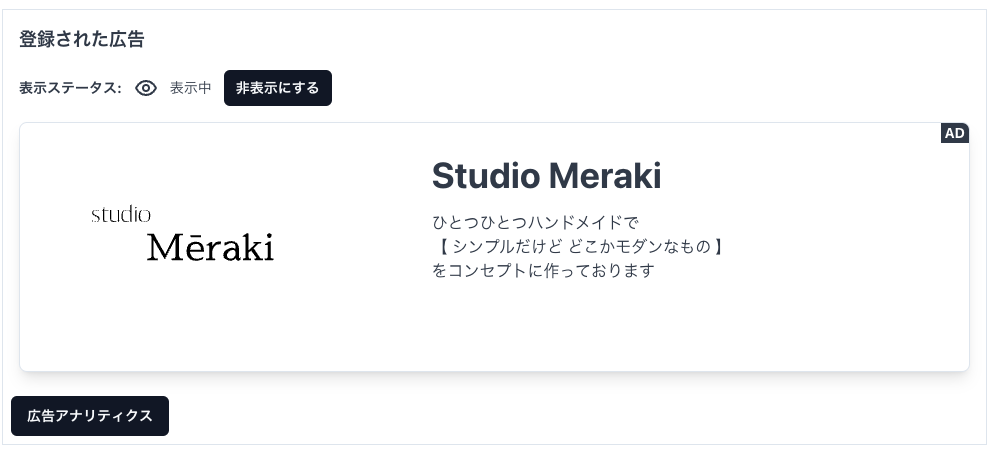989x452 pixels.
Task: Click the 表示ステータス label
Action: tap(70, 88)
